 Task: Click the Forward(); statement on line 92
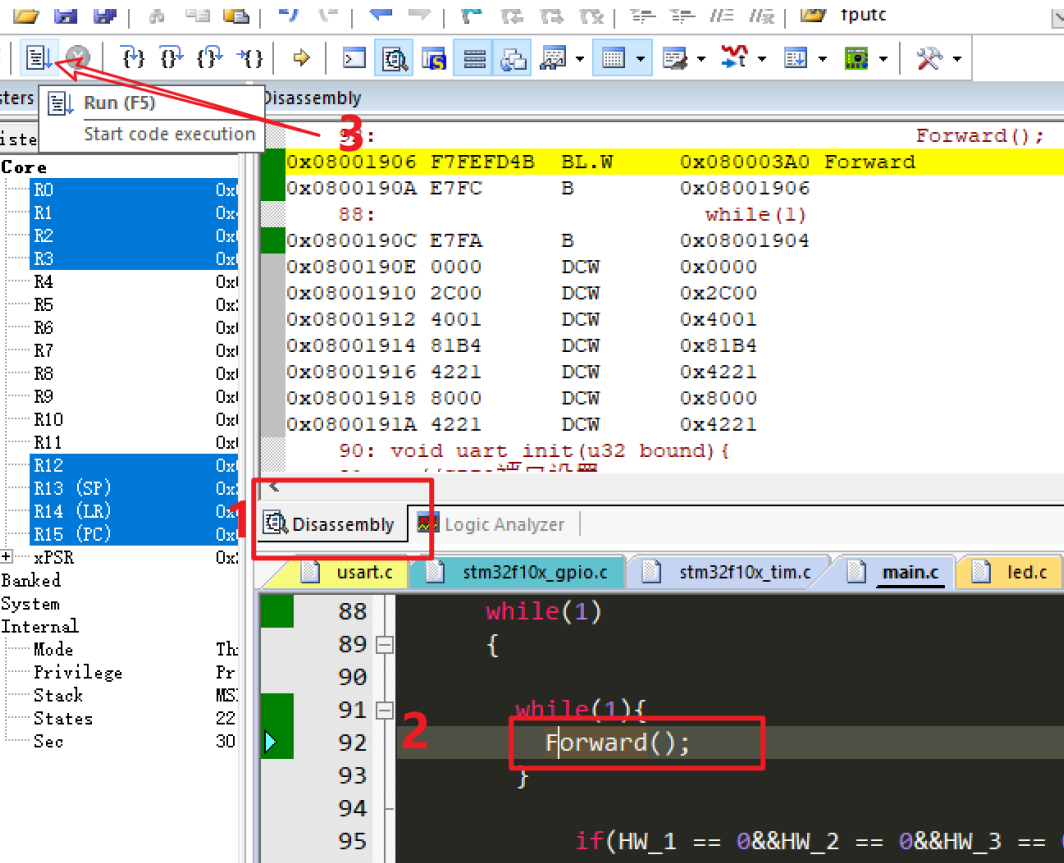(x=618, y=742)
